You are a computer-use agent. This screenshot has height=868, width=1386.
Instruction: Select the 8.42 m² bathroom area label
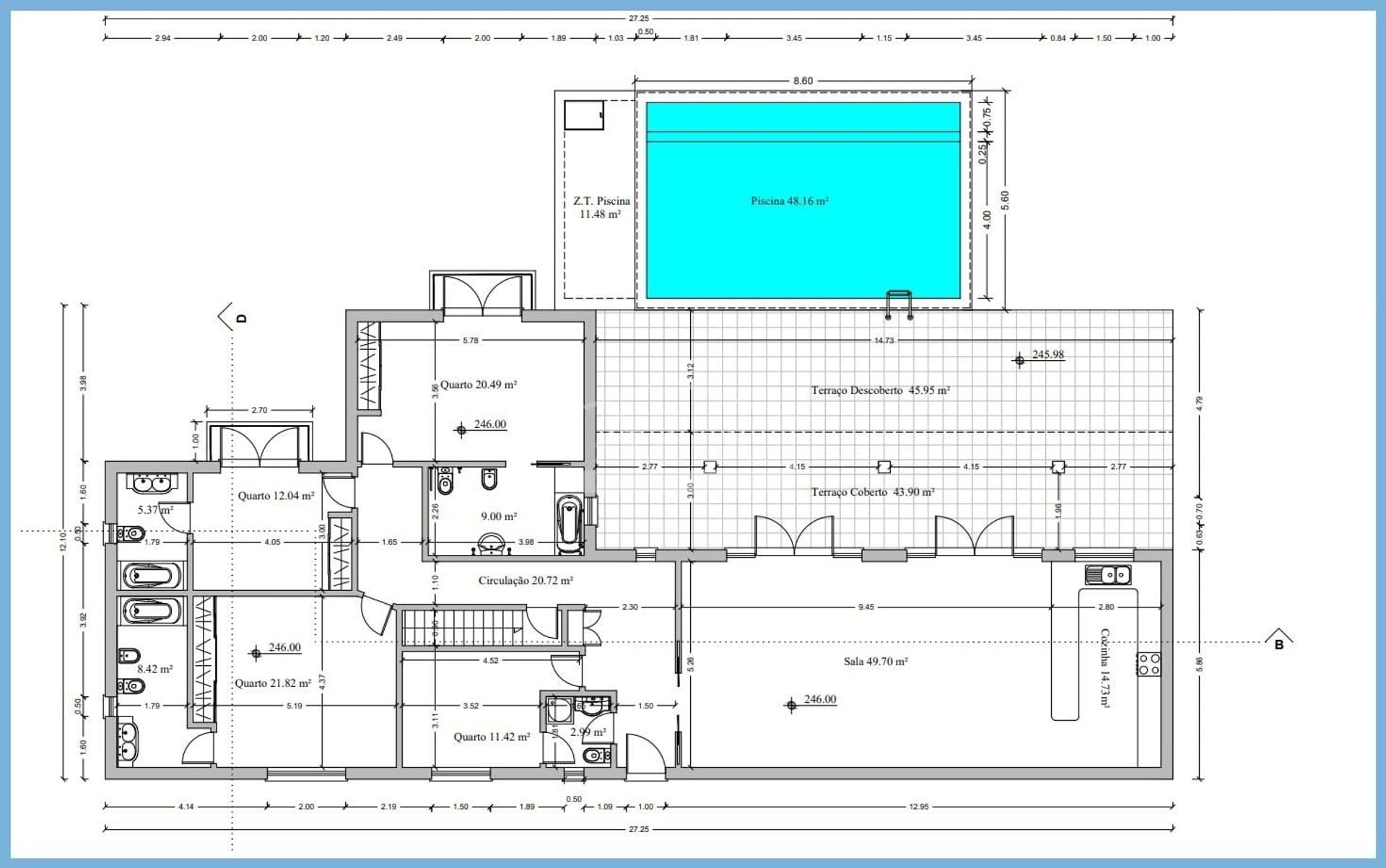click(154, 669)
